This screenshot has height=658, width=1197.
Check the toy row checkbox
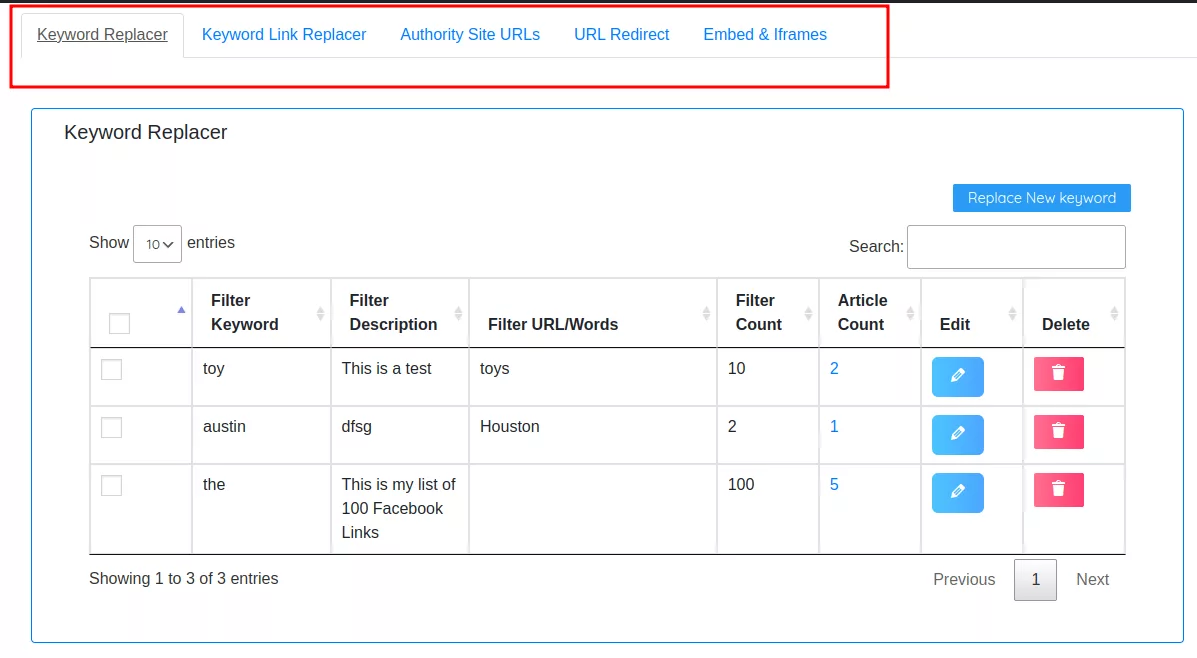click(111, 369)
